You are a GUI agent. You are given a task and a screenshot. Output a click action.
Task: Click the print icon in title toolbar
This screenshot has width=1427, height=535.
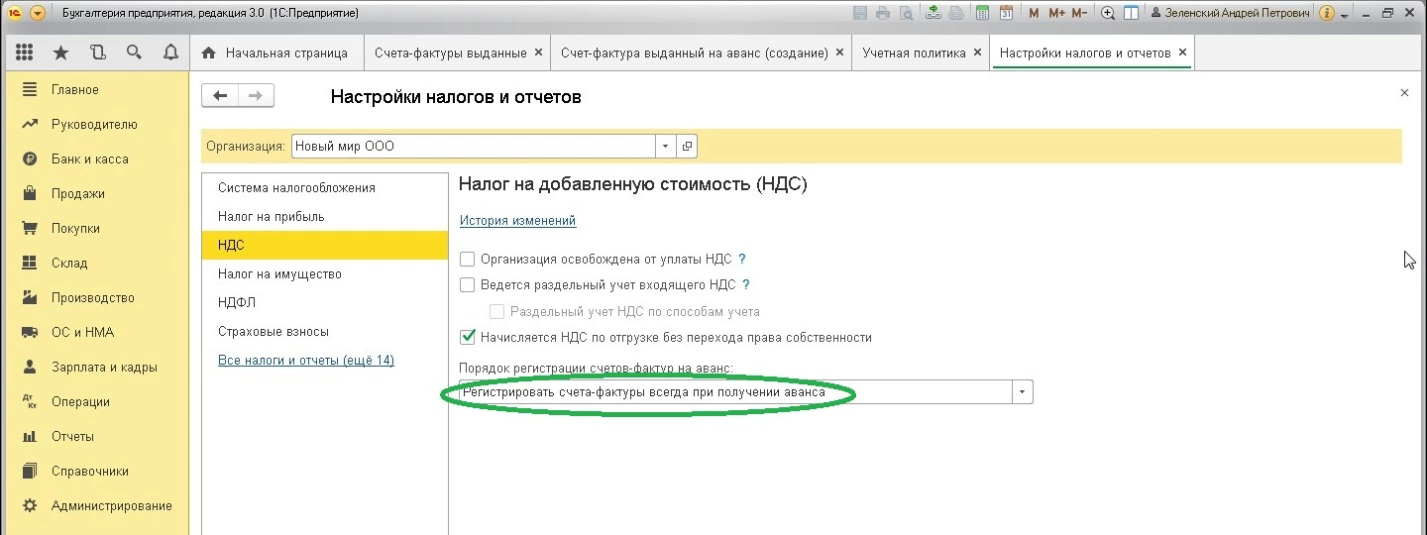(x=882, y=14)
